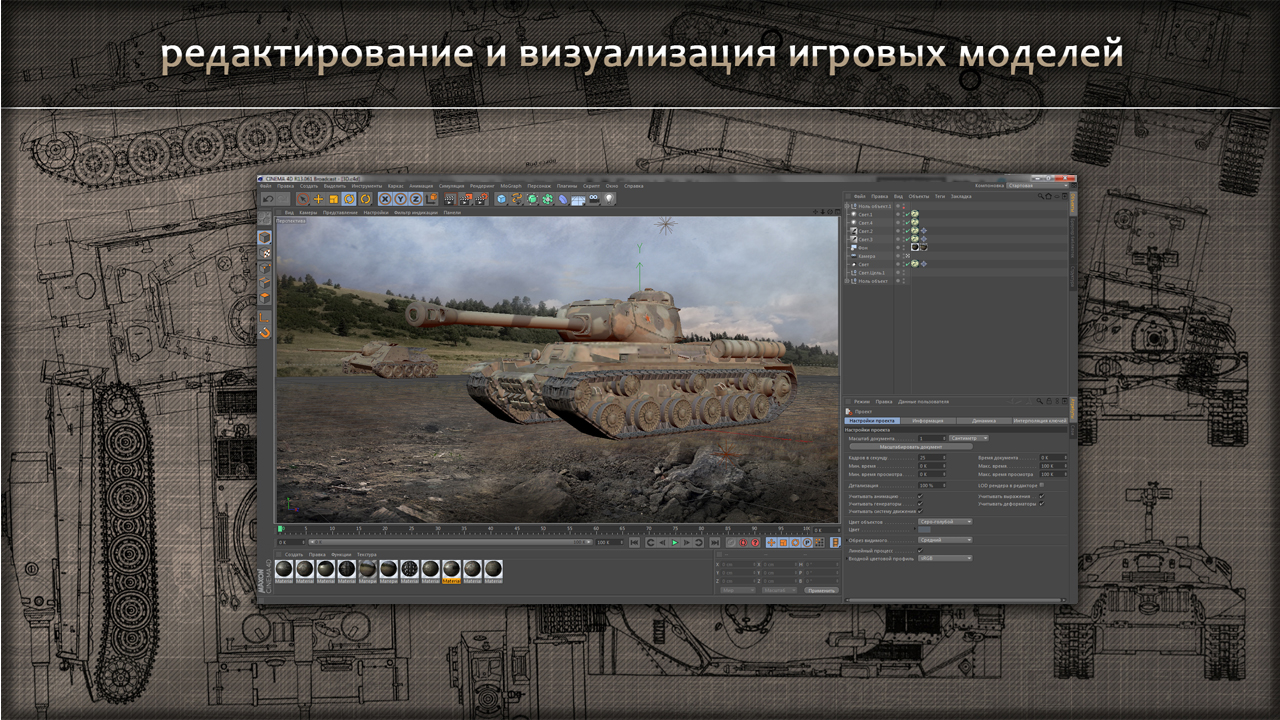Click the Цвет color swatch in project settings

[x=924, y=530]
